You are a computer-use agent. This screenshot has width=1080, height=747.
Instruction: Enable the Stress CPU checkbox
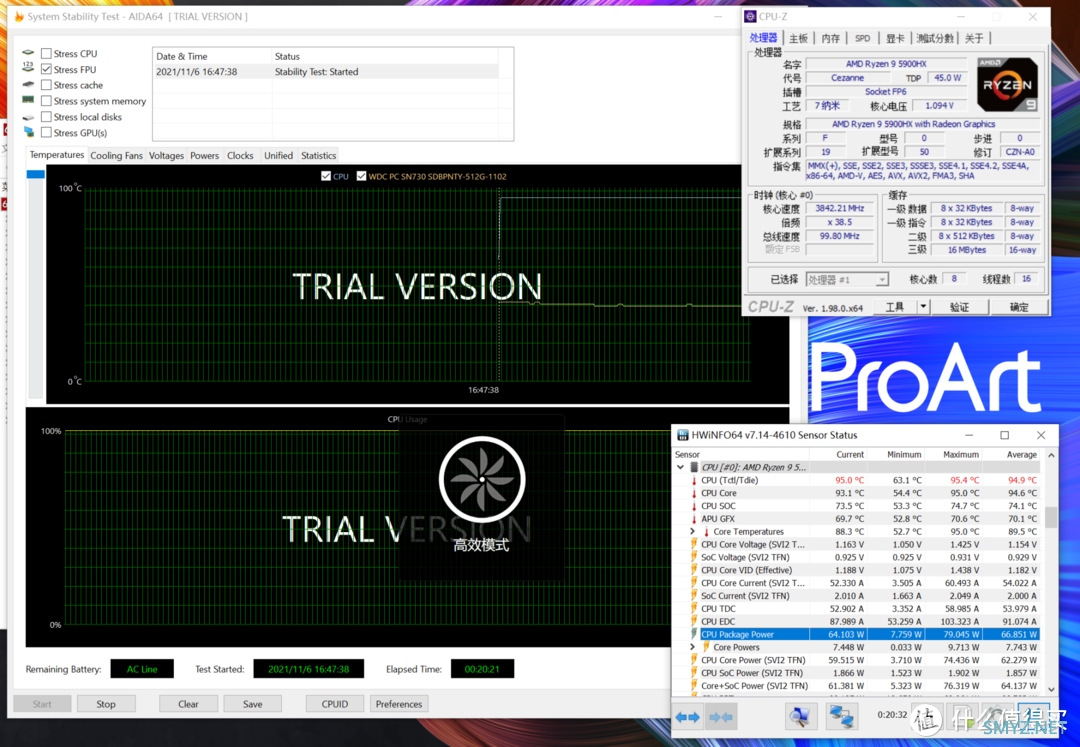pos(46,53)
